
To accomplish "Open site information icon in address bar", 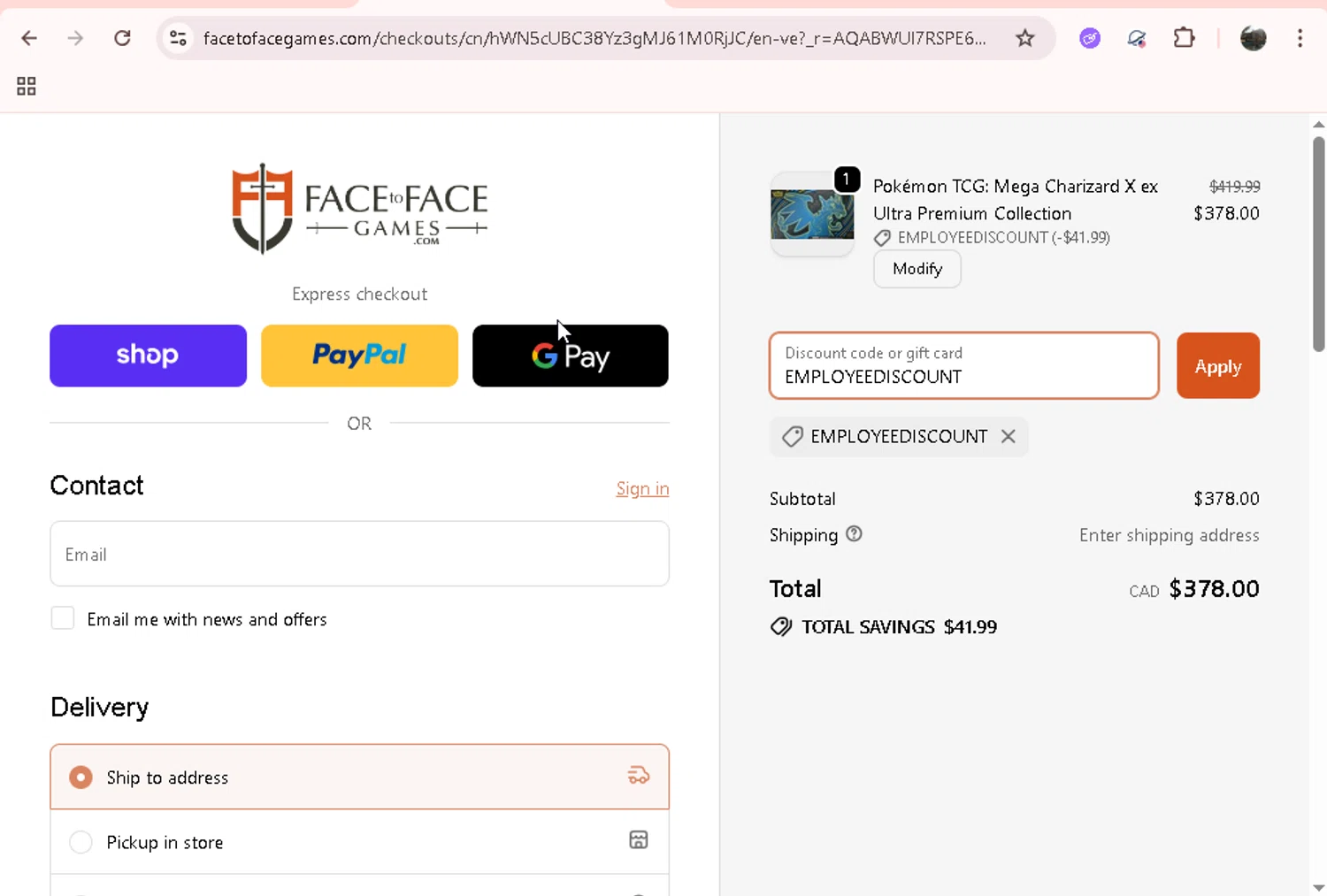I will (x=178, y=38).
